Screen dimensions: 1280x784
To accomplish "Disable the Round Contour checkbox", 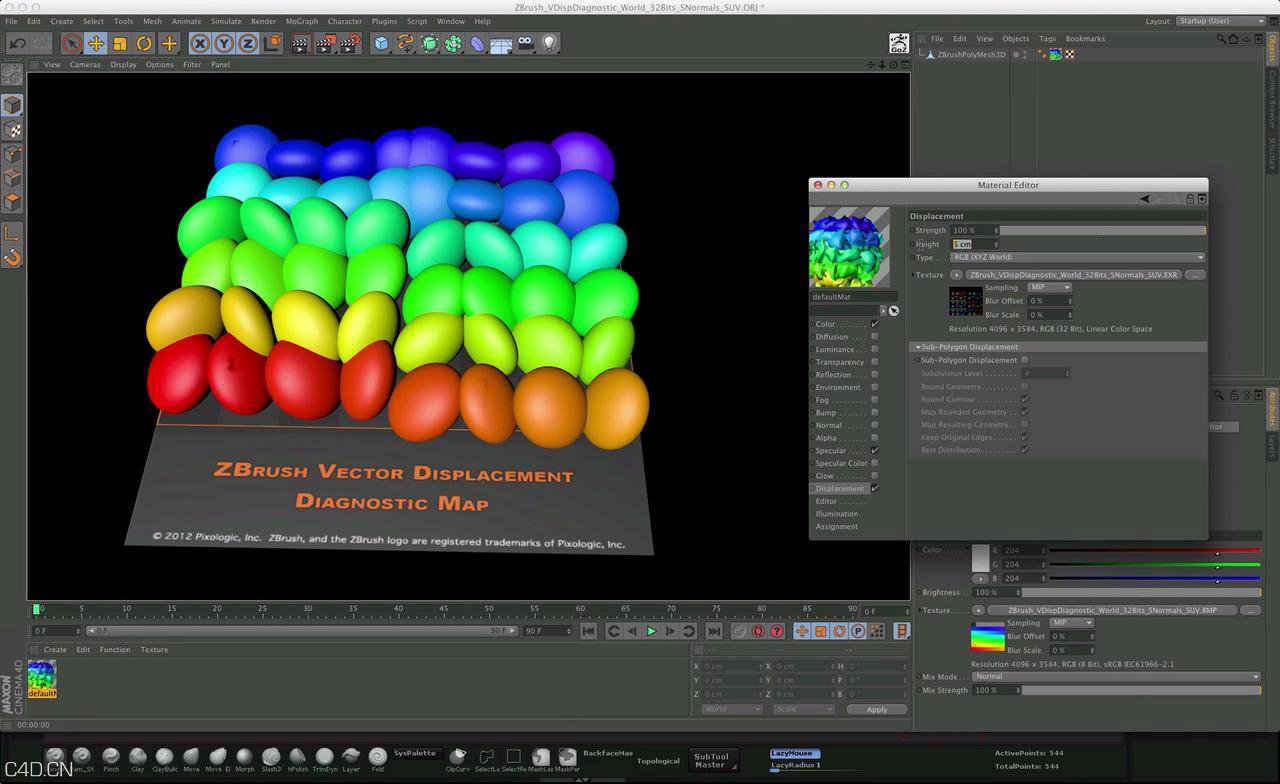I will 1024,399.
